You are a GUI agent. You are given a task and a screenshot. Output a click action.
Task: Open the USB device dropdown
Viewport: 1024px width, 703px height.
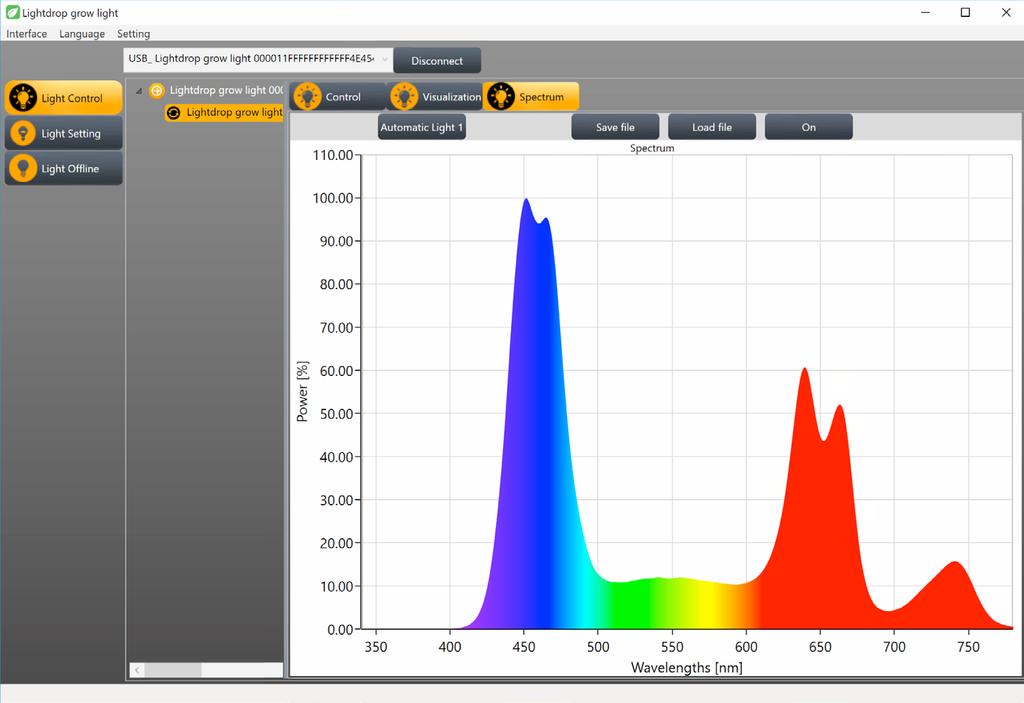tap(258, 59)
